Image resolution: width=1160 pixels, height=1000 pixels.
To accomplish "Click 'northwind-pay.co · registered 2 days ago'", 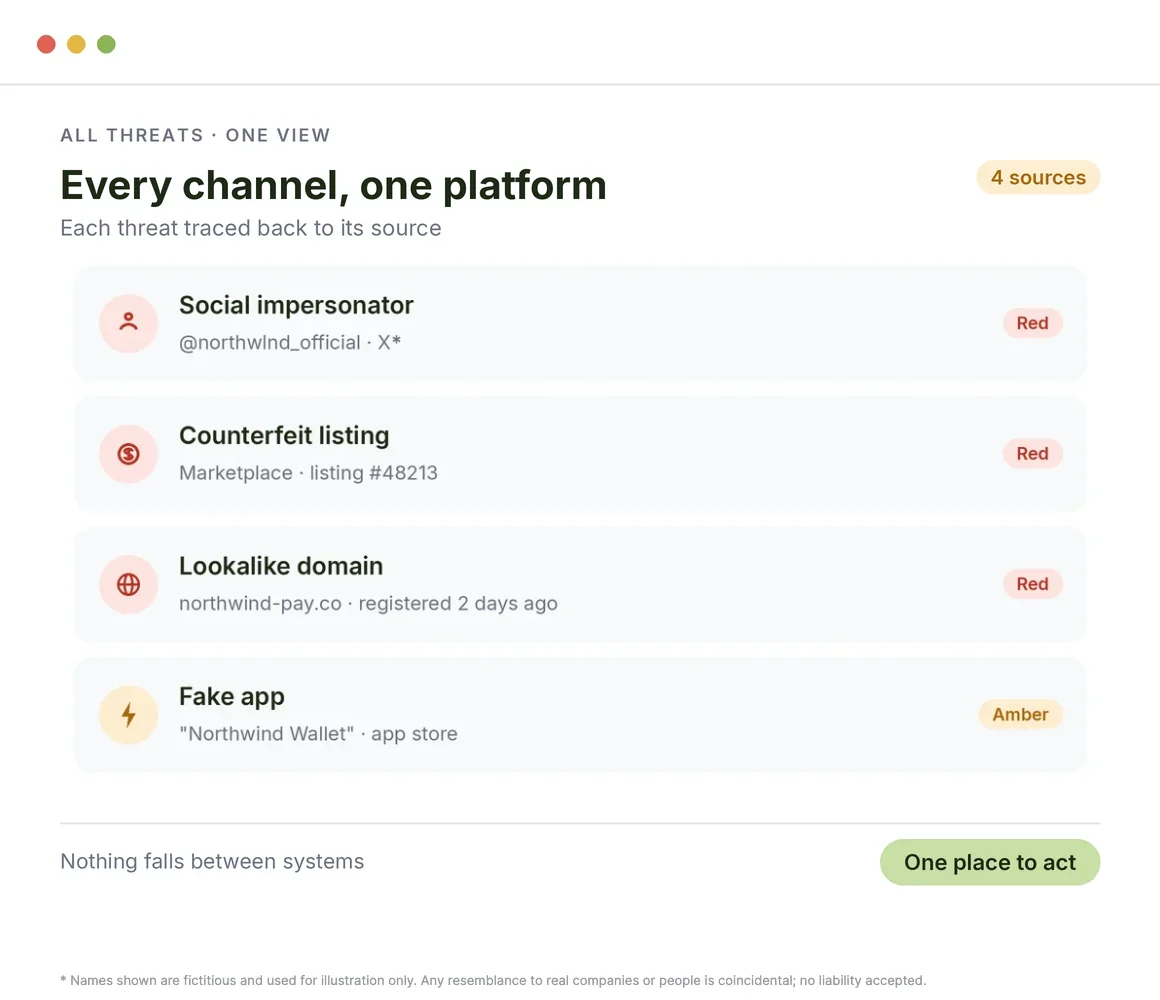I will (368, 604).
